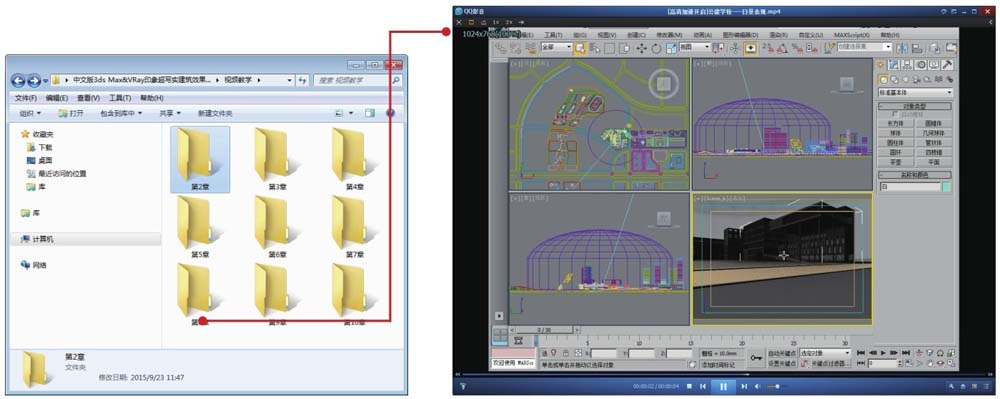Screen dimensions: 1000x399
Task: Open the MAXScript(X) menu
Action: (x=852, y=35)
